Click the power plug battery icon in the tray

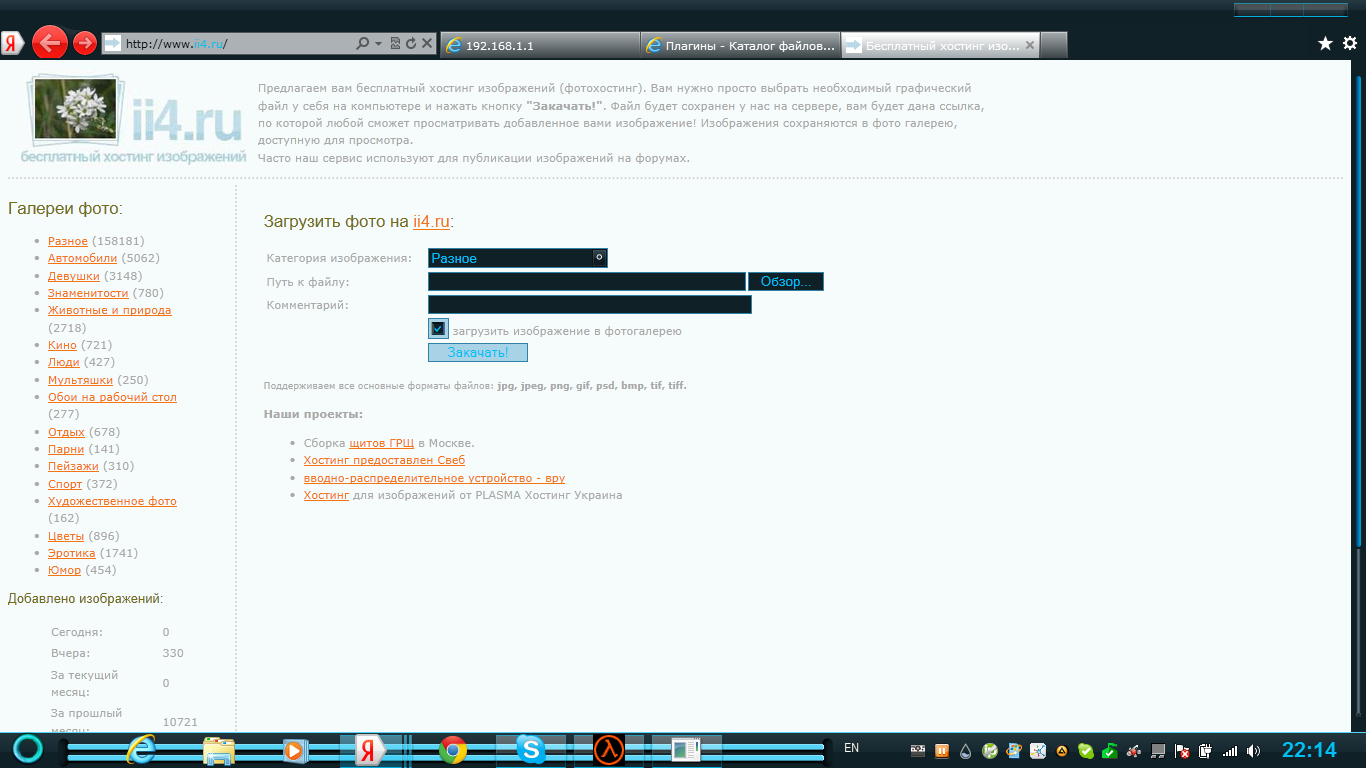coord(1206,750)
